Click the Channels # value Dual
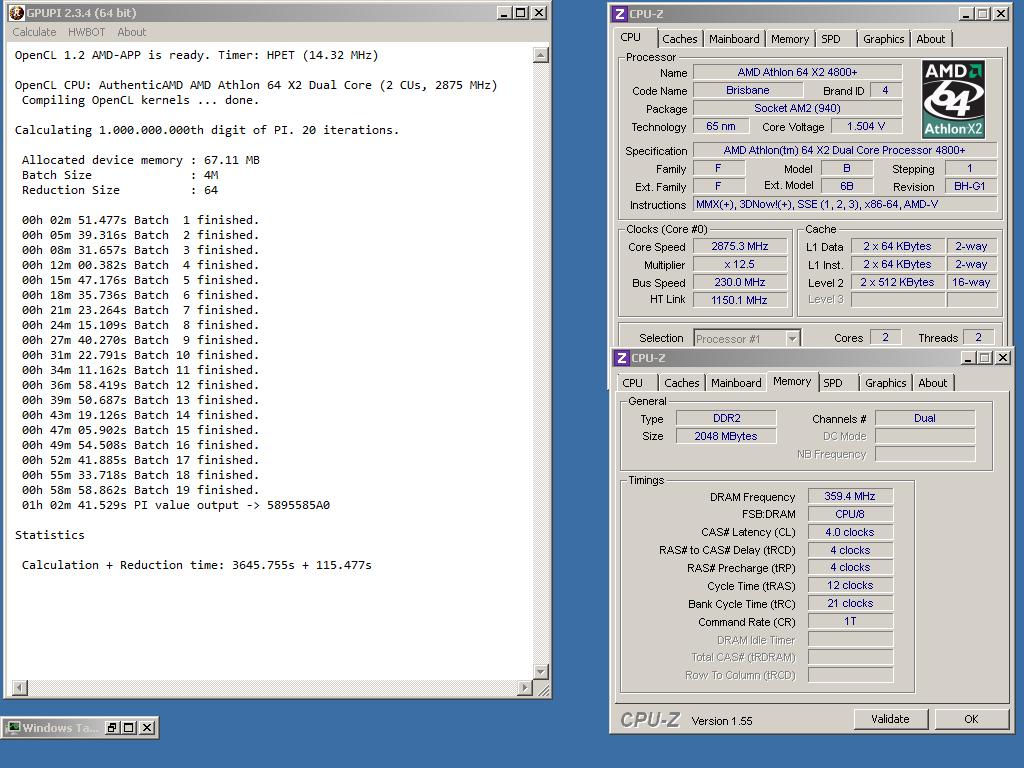This screenshot has width=1024, height=768. [x=925, y=418]
